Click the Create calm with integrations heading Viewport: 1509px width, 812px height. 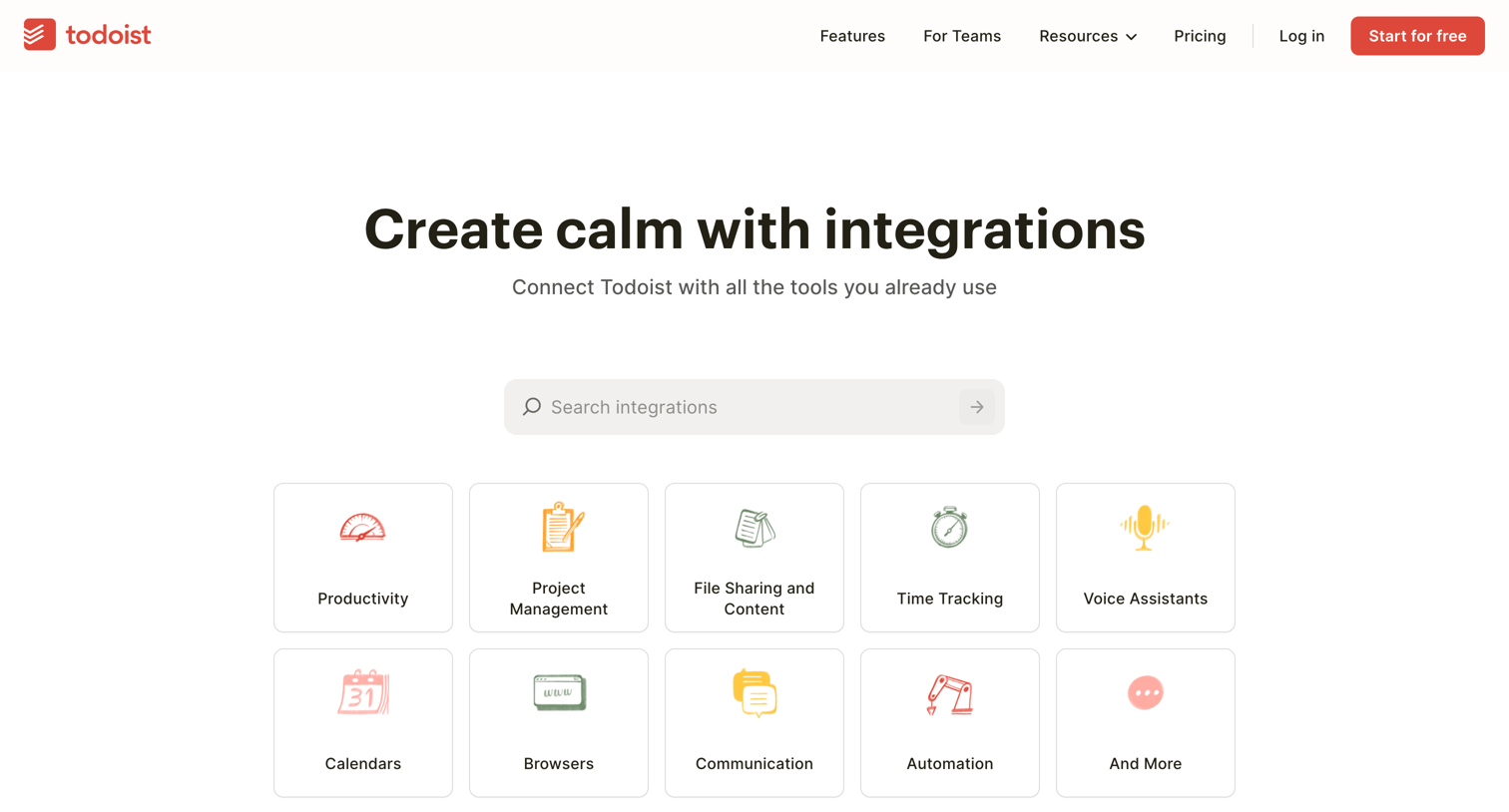coord(754,229)
